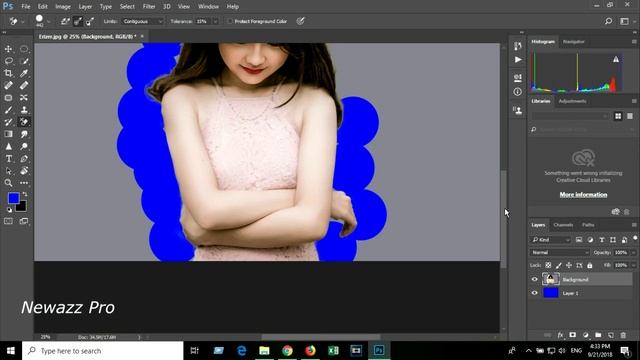The height and width of the screenshot is (360, 640).
Task: Select the Lasso tool
Action: point(8,61)
